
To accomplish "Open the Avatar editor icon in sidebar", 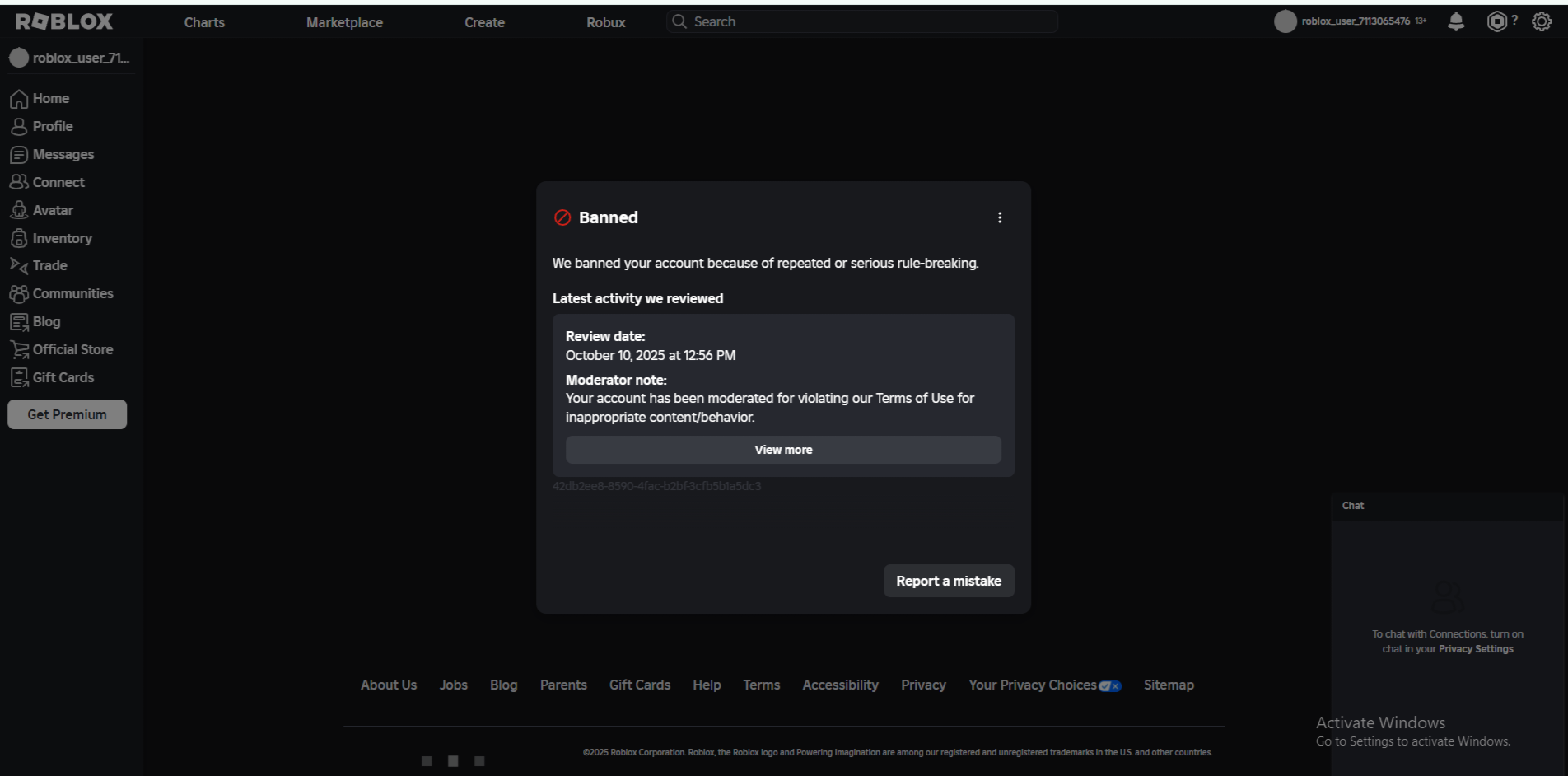I will (19, 210).
